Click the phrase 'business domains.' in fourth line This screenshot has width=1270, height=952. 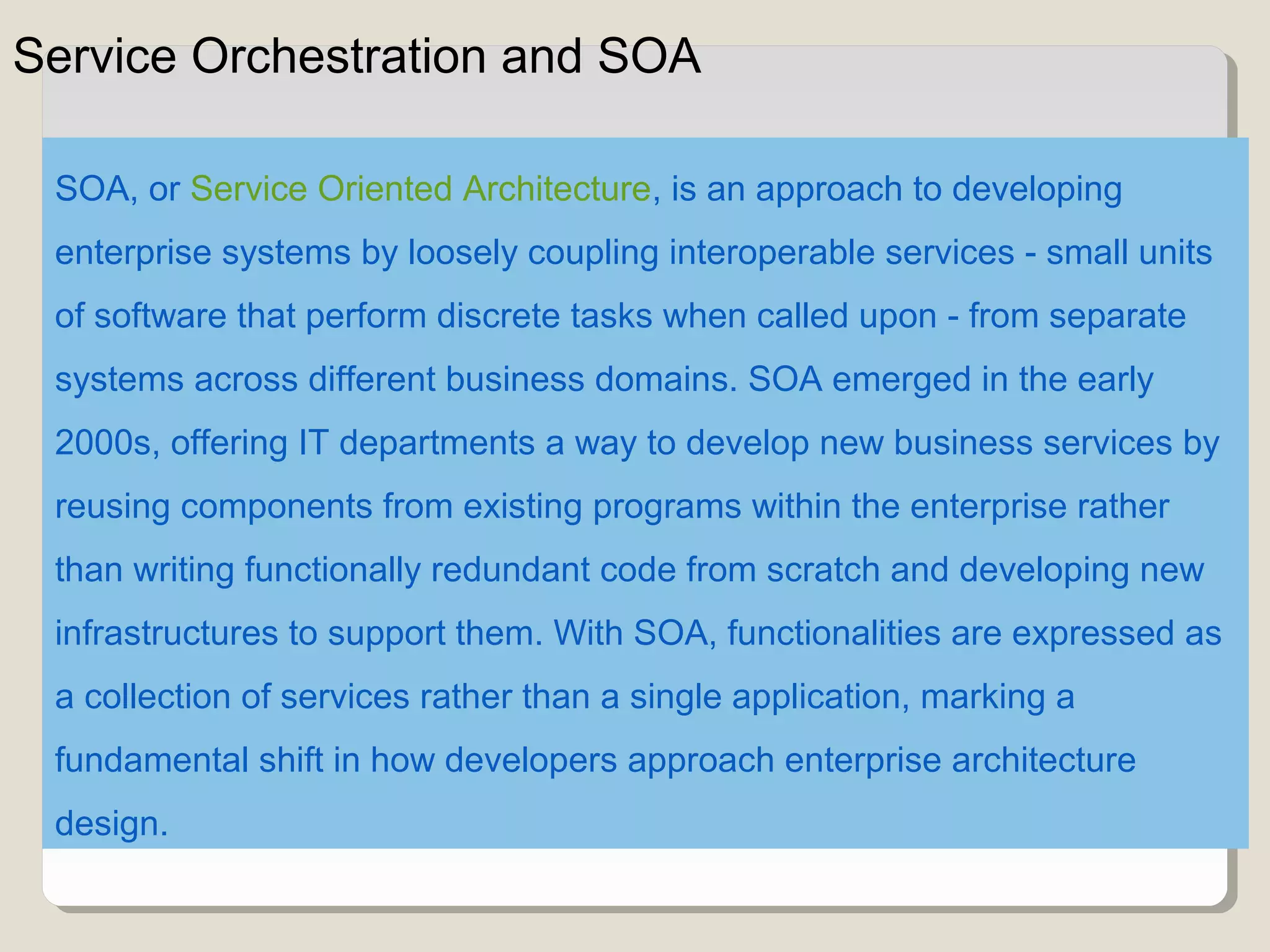(x=591, y=379)
